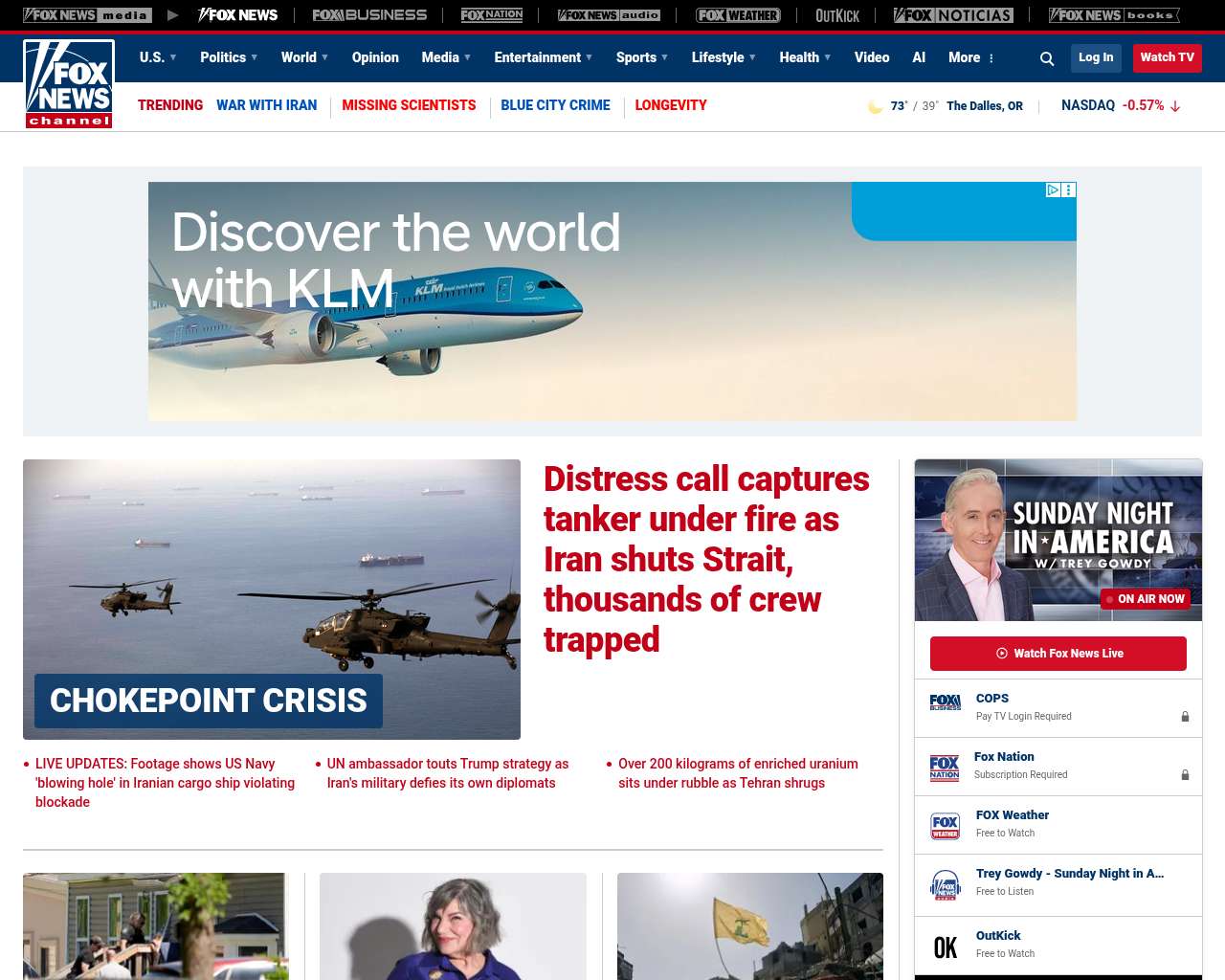
Task: Click the Fox News logo in top bar
Action: coord(237,15)
